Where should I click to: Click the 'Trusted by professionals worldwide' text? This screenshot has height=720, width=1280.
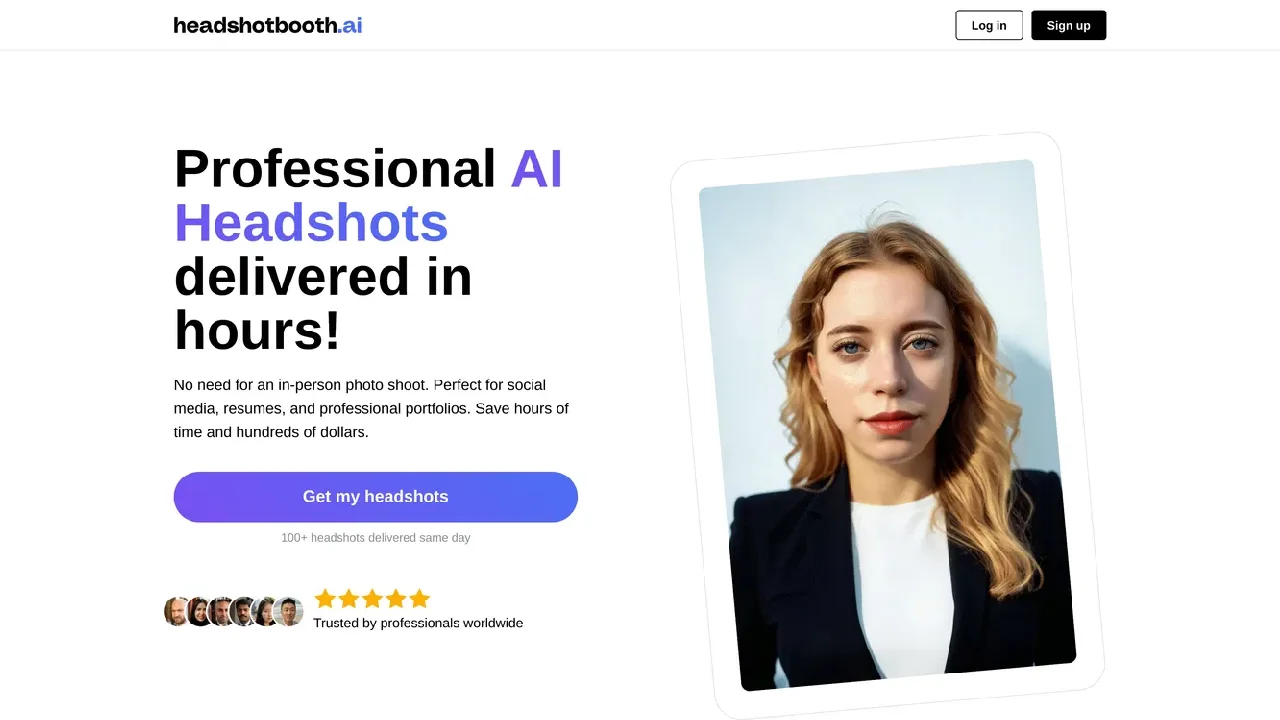pyautogui.click(x=418, y=623)
